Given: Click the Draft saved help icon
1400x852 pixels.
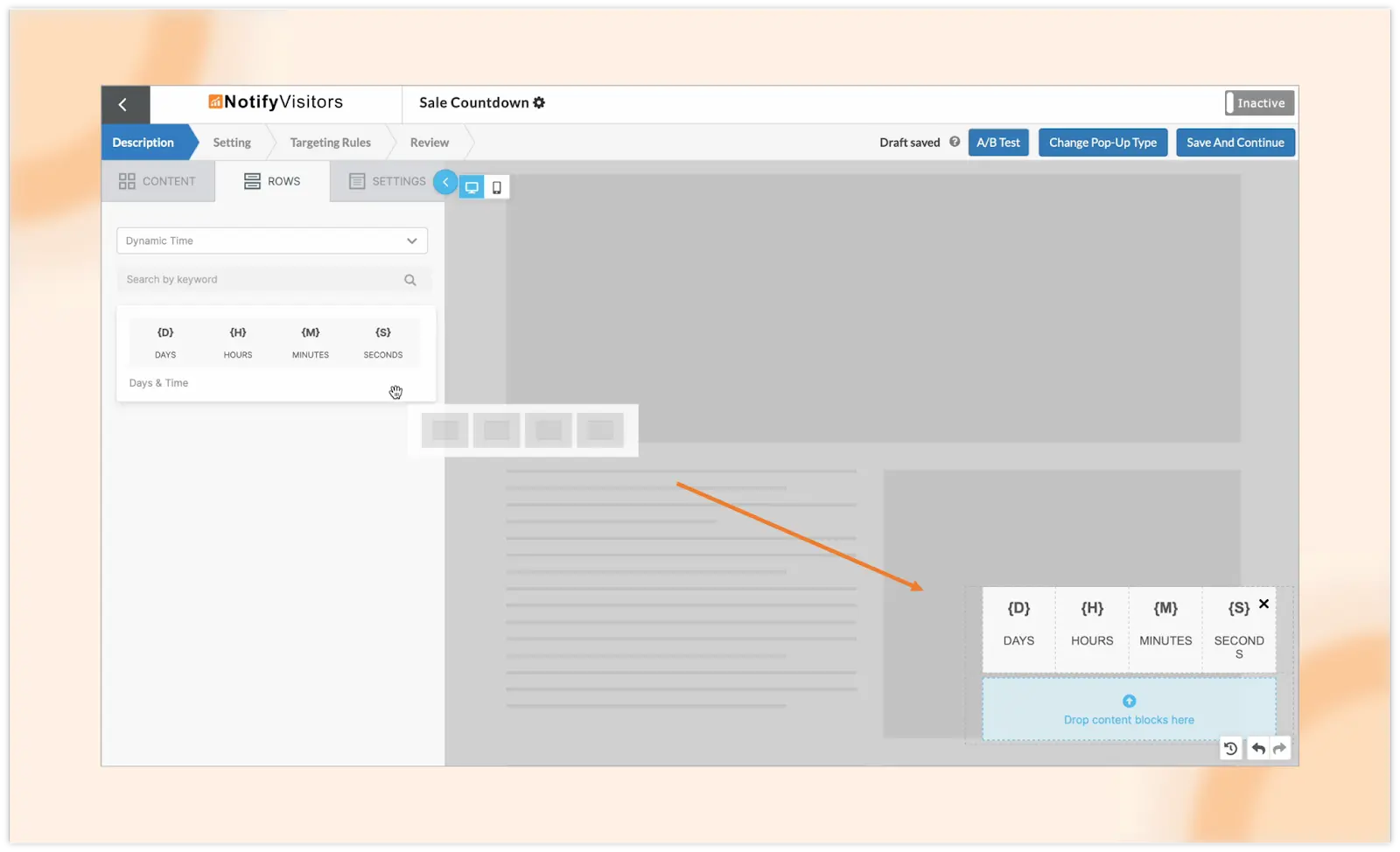Looking at the screenshot, I should pos(955,142).
